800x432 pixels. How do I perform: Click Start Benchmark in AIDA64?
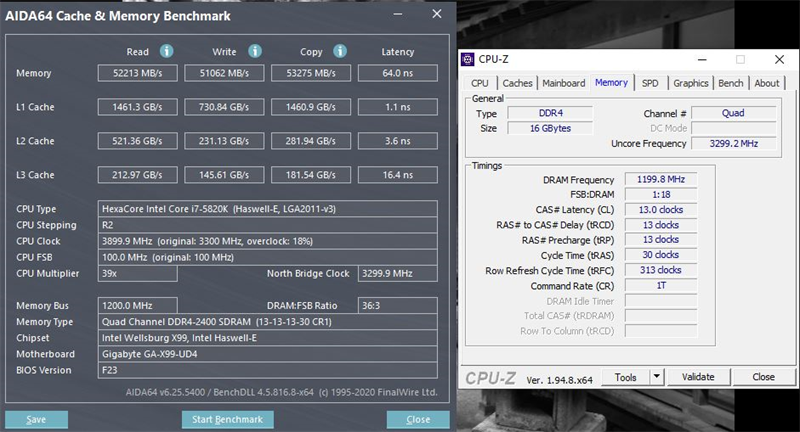pos(228,419)
